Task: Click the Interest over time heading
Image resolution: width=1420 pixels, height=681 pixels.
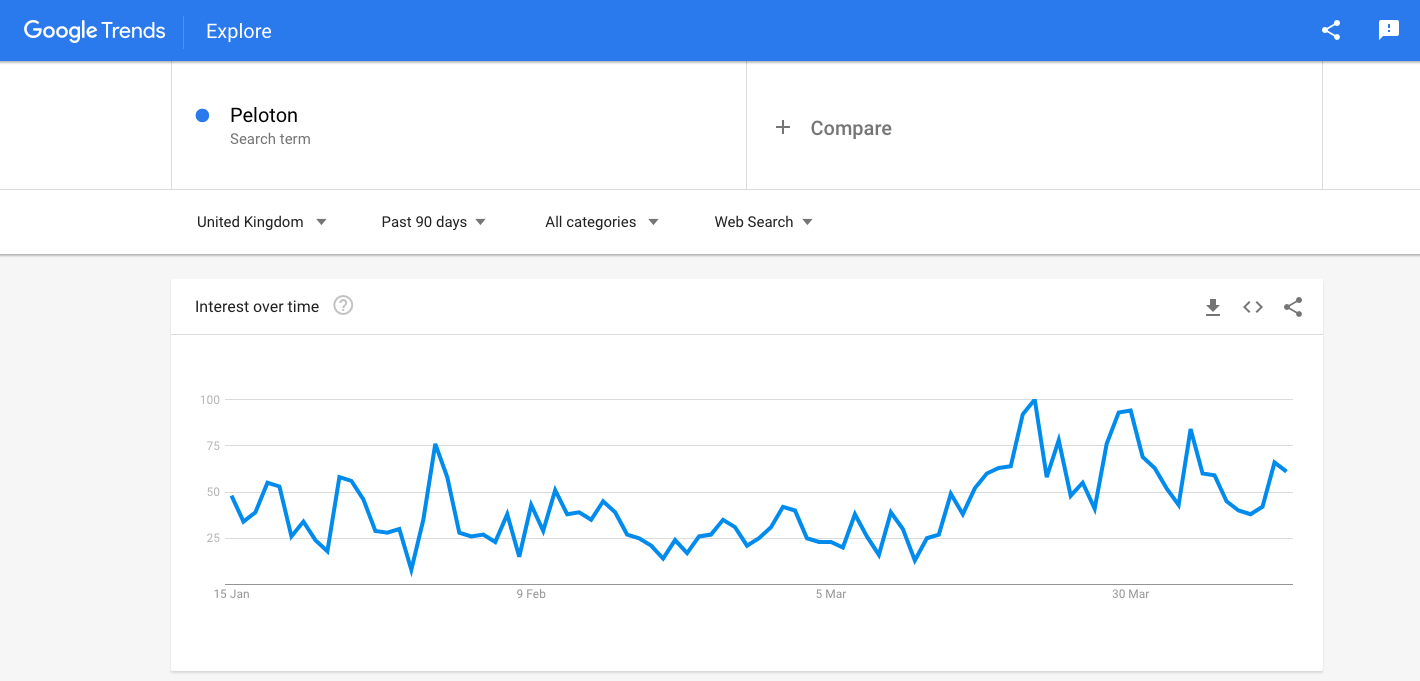Action: [257, 307]
